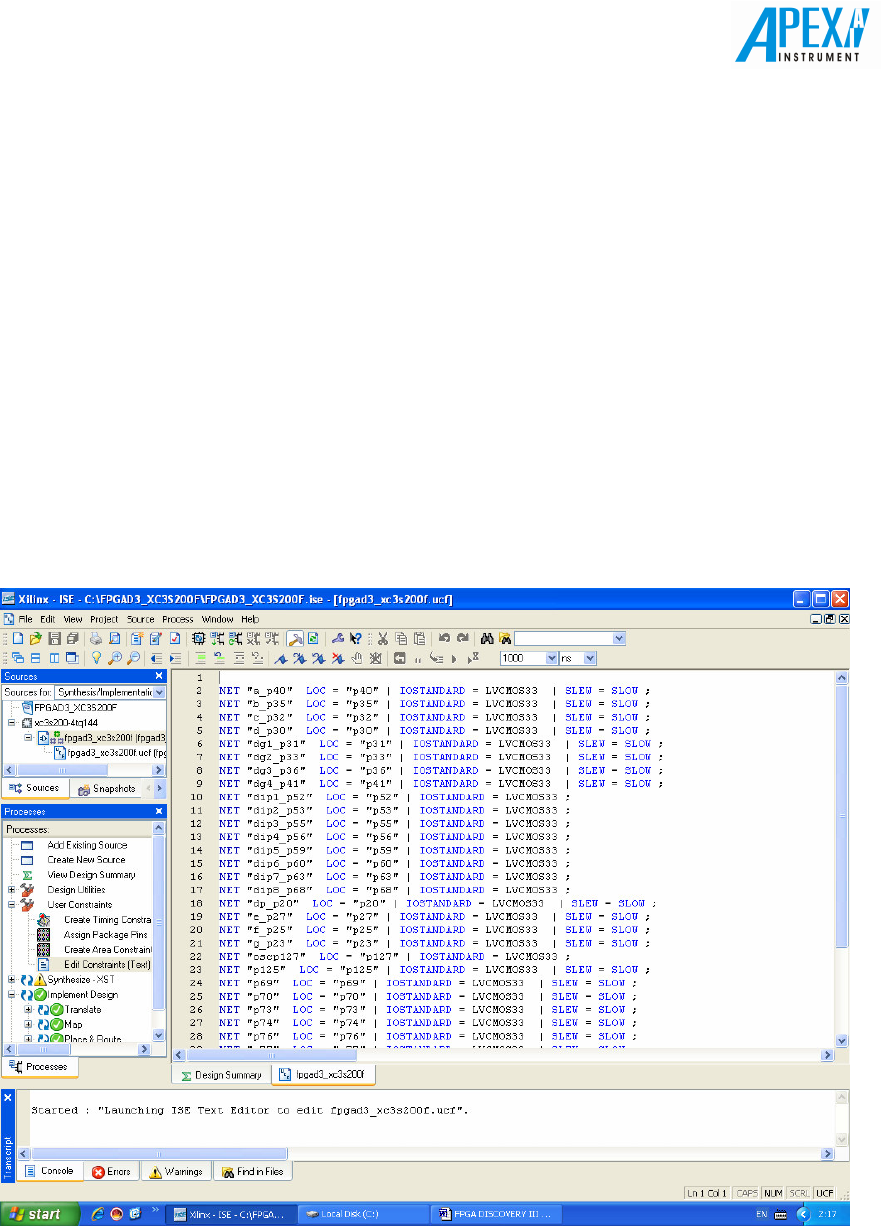This screenshot has width=881, height=1226.
Task: Click the Print toolbar icon
Action: [x=97, y=638]
